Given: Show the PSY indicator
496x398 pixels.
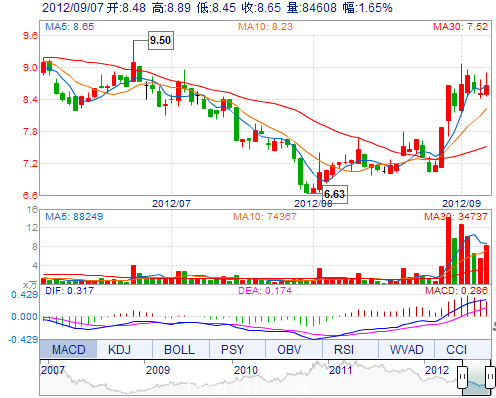Looking at the screenshot, I should (237, 349).
